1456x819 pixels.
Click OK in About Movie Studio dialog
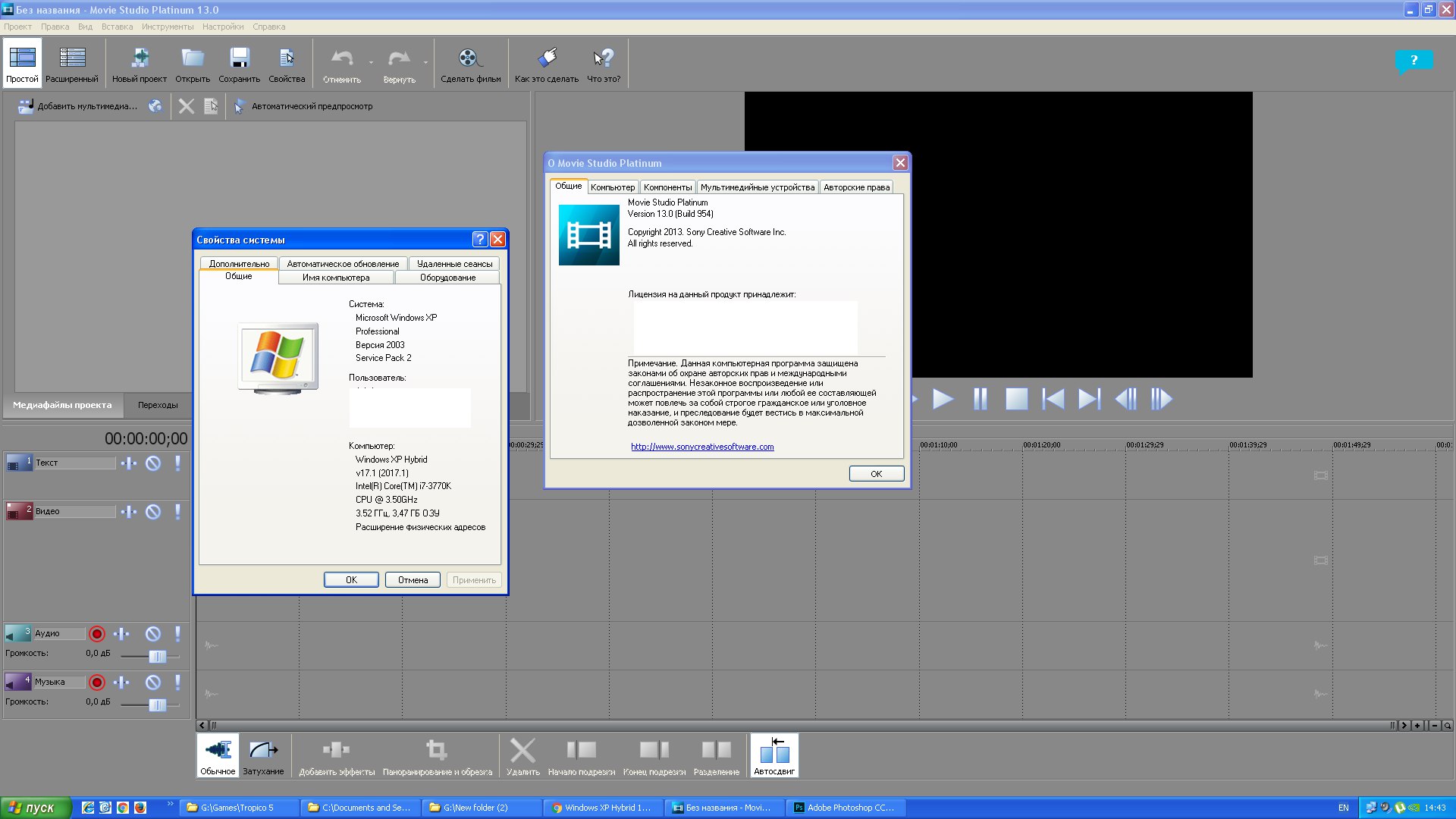click(876, 474)
